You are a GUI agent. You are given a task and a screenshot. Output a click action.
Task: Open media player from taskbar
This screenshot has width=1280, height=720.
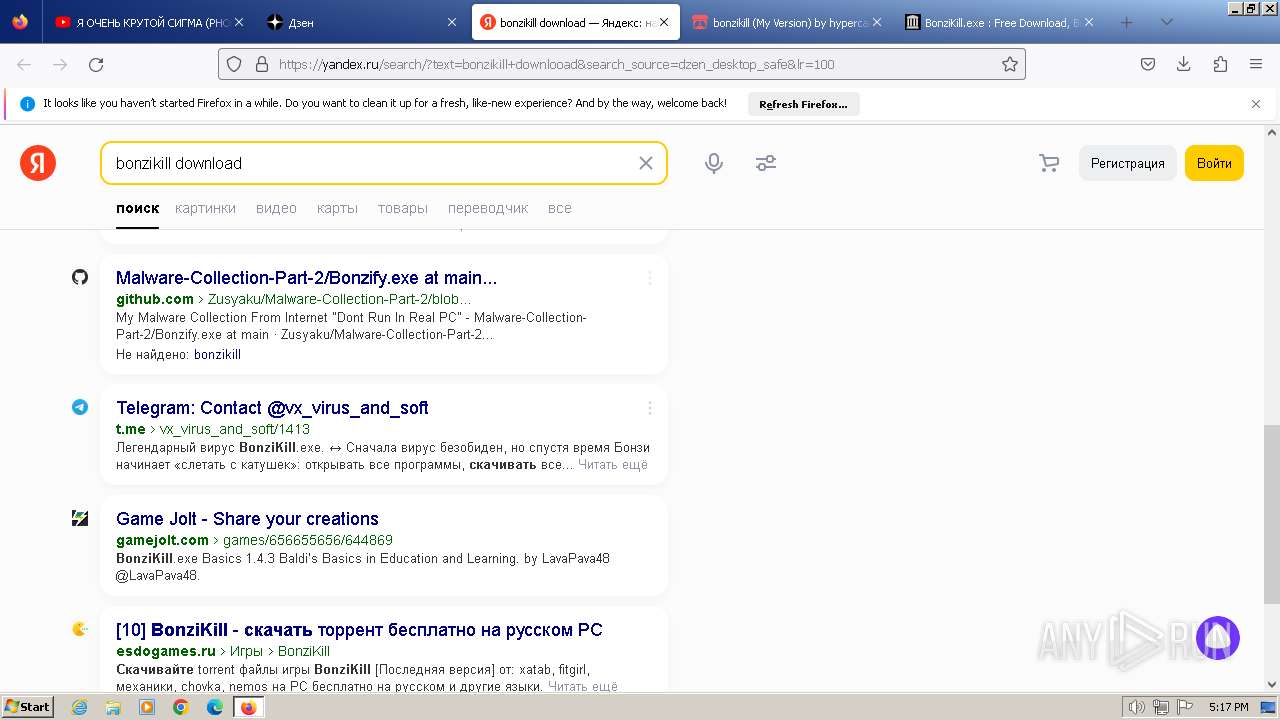pos(147,707)
